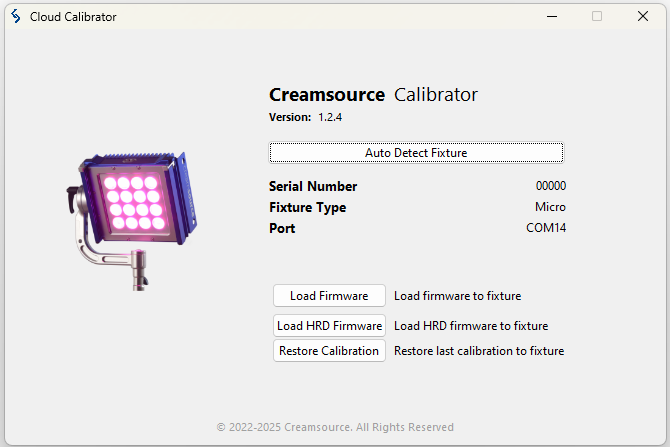
Task: Click the Fixture Type label
Action: tap(308, 208)
